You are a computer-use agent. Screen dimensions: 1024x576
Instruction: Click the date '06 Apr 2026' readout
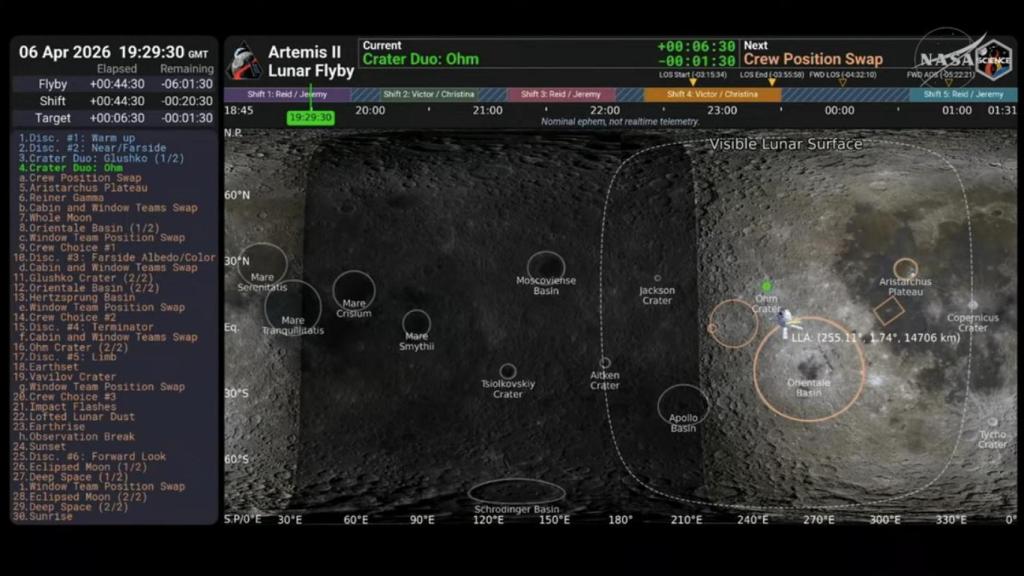pyautogui.click(x=65, y=52)
